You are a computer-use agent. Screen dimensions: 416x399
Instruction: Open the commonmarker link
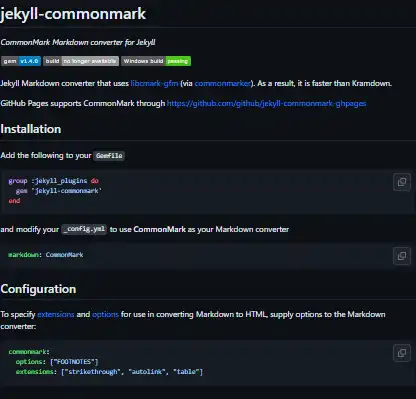(222, 83)
